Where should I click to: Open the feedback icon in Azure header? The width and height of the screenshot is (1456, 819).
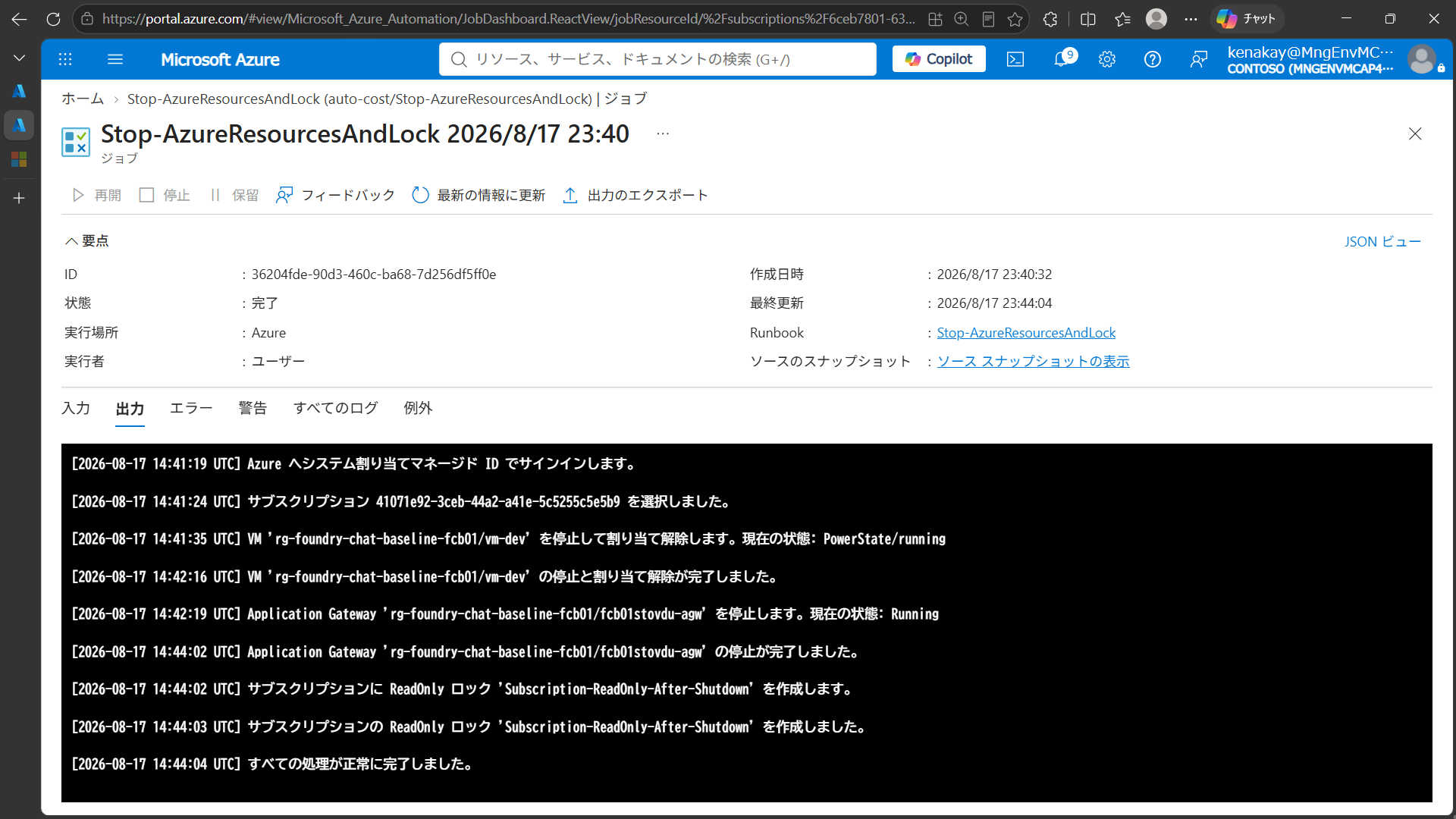coord(1199,59)
